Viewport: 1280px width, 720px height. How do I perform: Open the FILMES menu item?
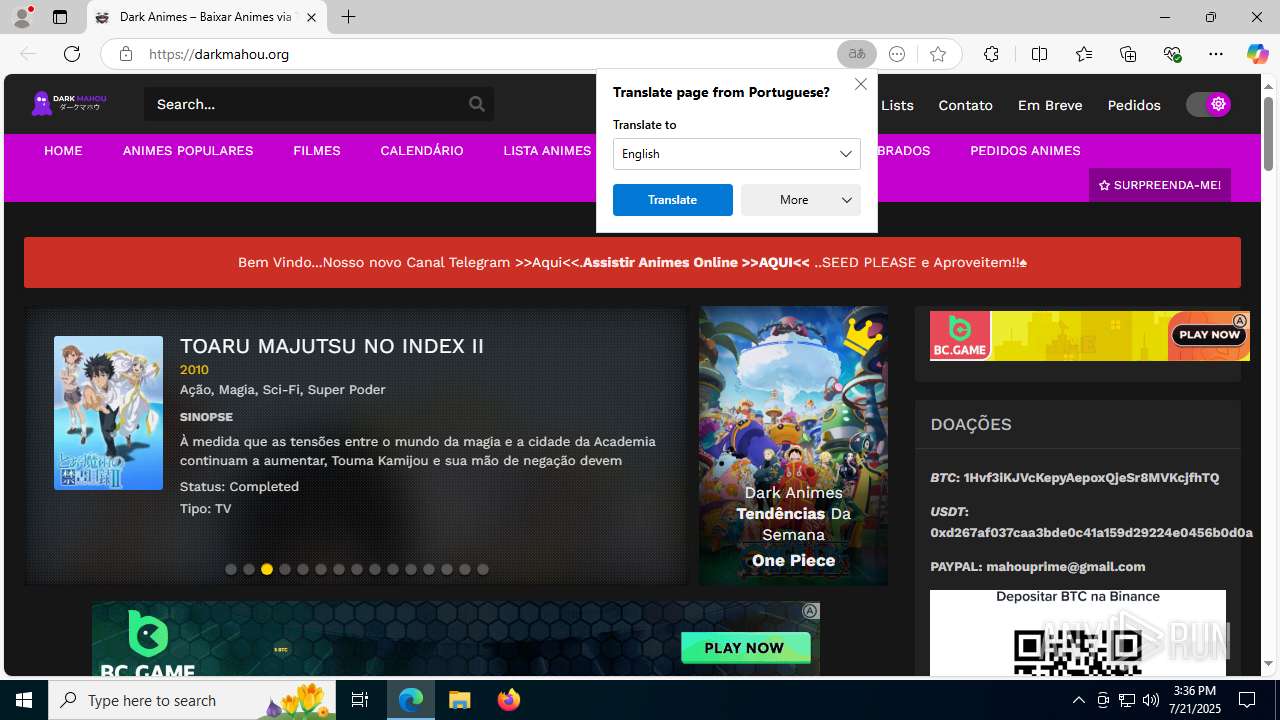tap(317, 151)
